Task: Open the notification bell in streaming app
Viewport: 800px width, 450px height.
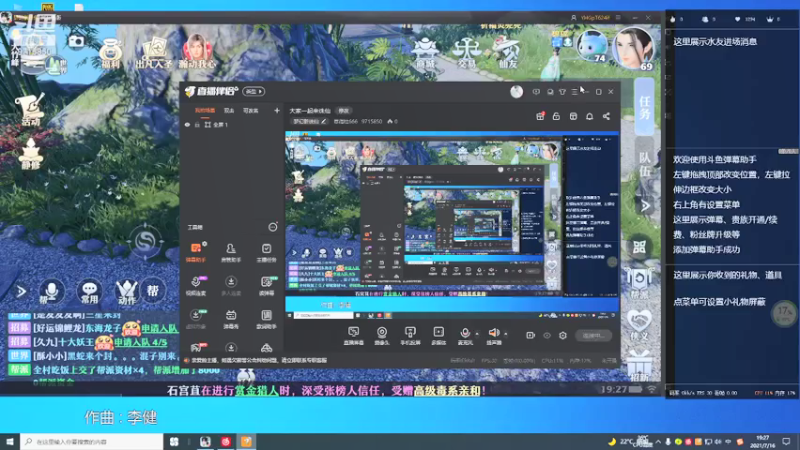Action: [x=589, y=116]
